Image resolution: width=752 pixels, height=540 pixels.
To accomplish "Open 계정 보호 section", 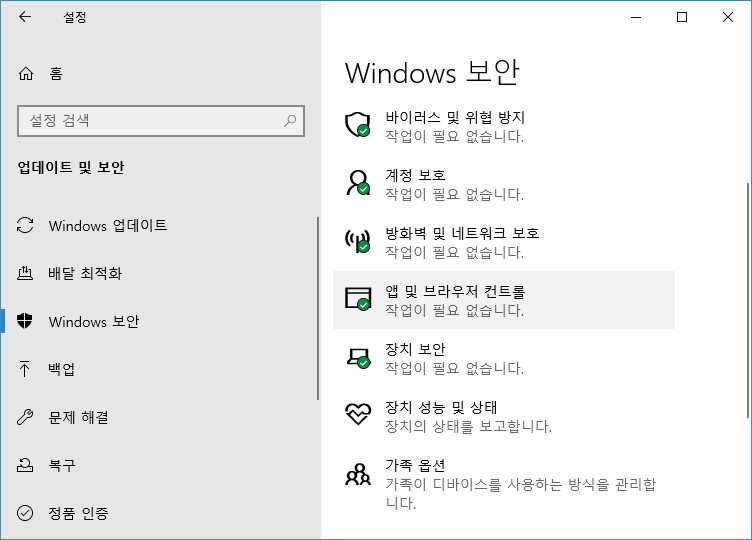I will coord(504,184).
